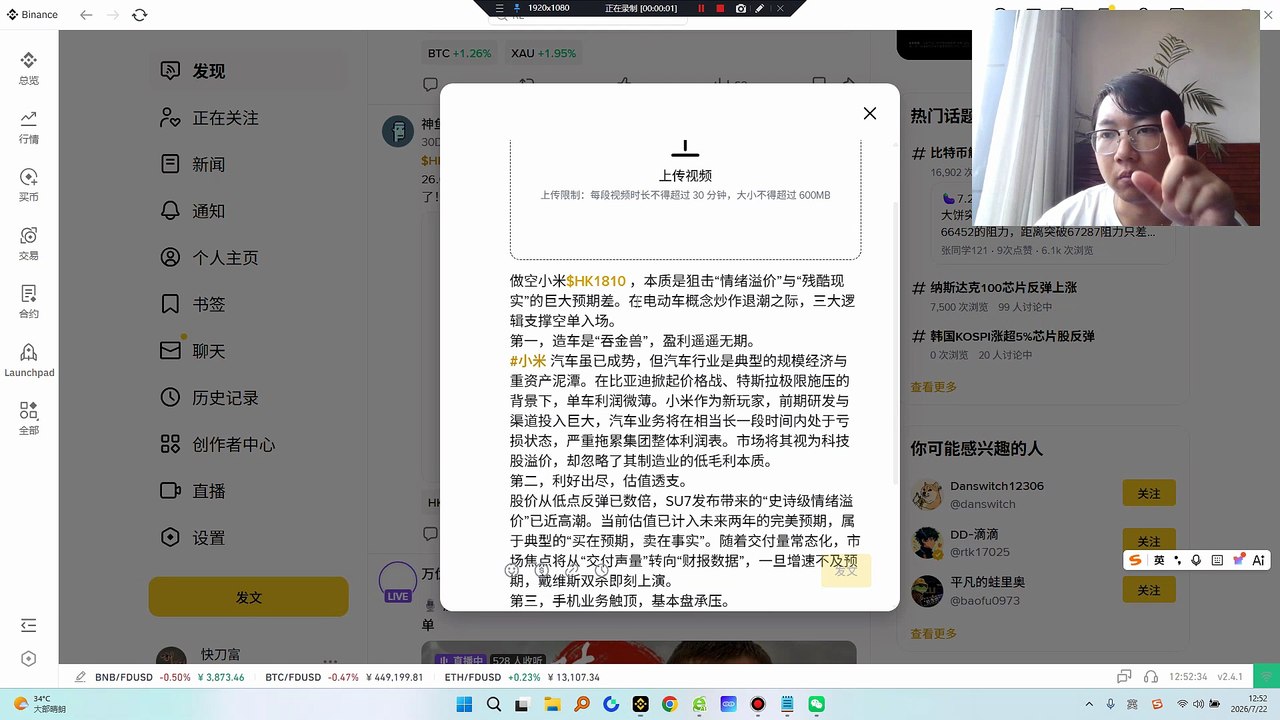The image size is (1280, 720).
Task: Follow DD-滴滴 with the 关注 button
Action: pos(1149,541)
